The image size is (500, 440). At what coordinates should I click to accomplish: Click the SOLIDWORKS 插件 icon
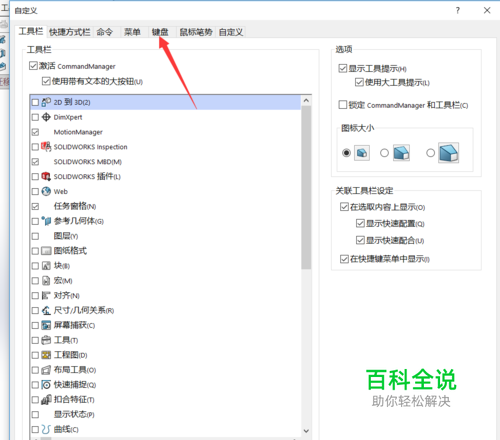point(46,176)
